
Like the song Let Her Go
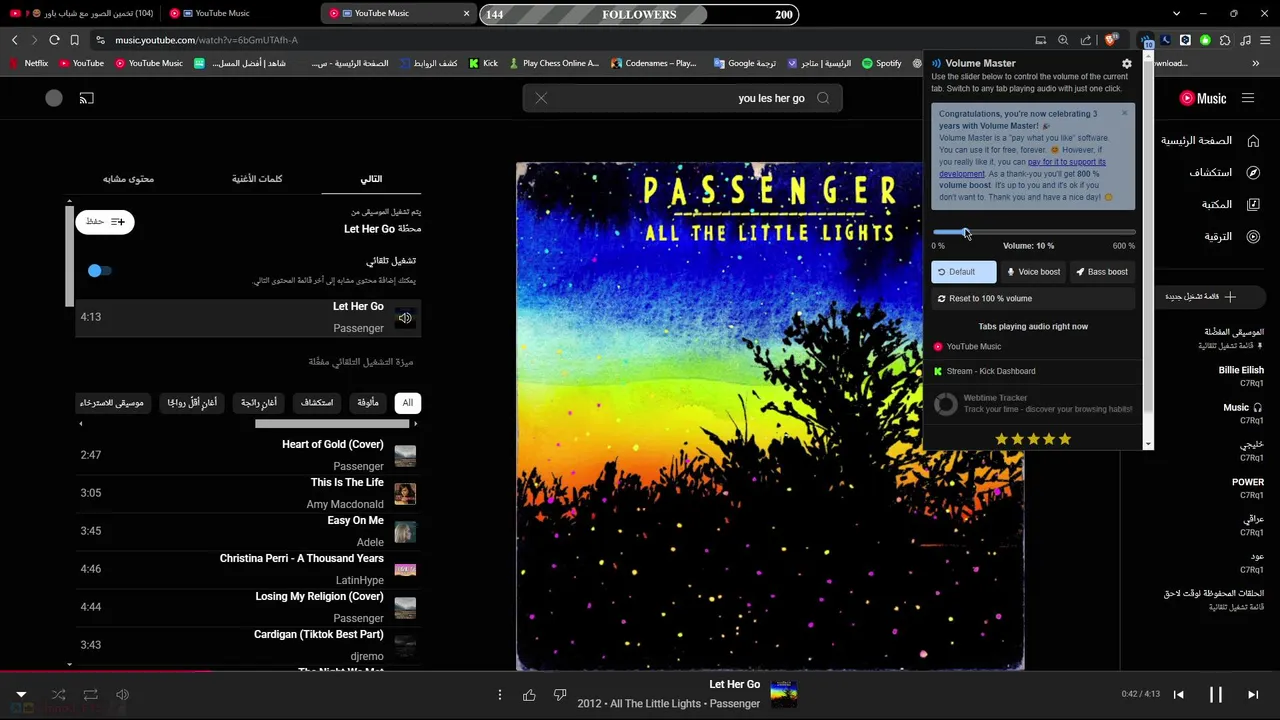coord(530,695)
